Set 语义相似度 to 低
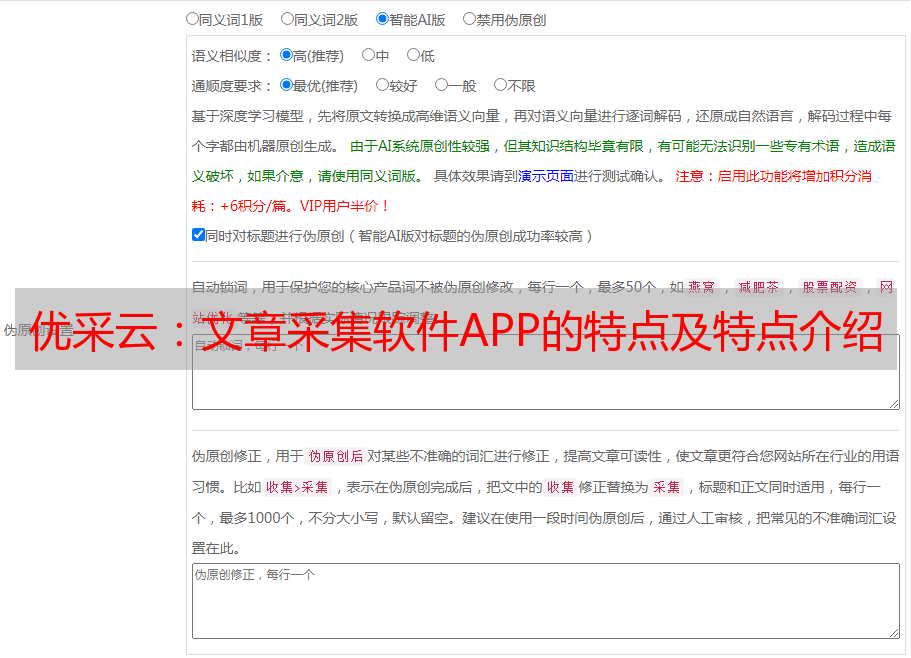The width and height of the screenshot is (911, 658). [413, 55]
